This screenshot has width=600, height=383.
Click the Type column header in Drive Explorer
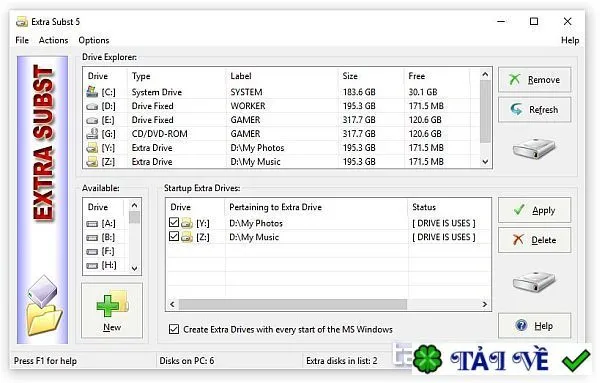[x=176, y=76]
